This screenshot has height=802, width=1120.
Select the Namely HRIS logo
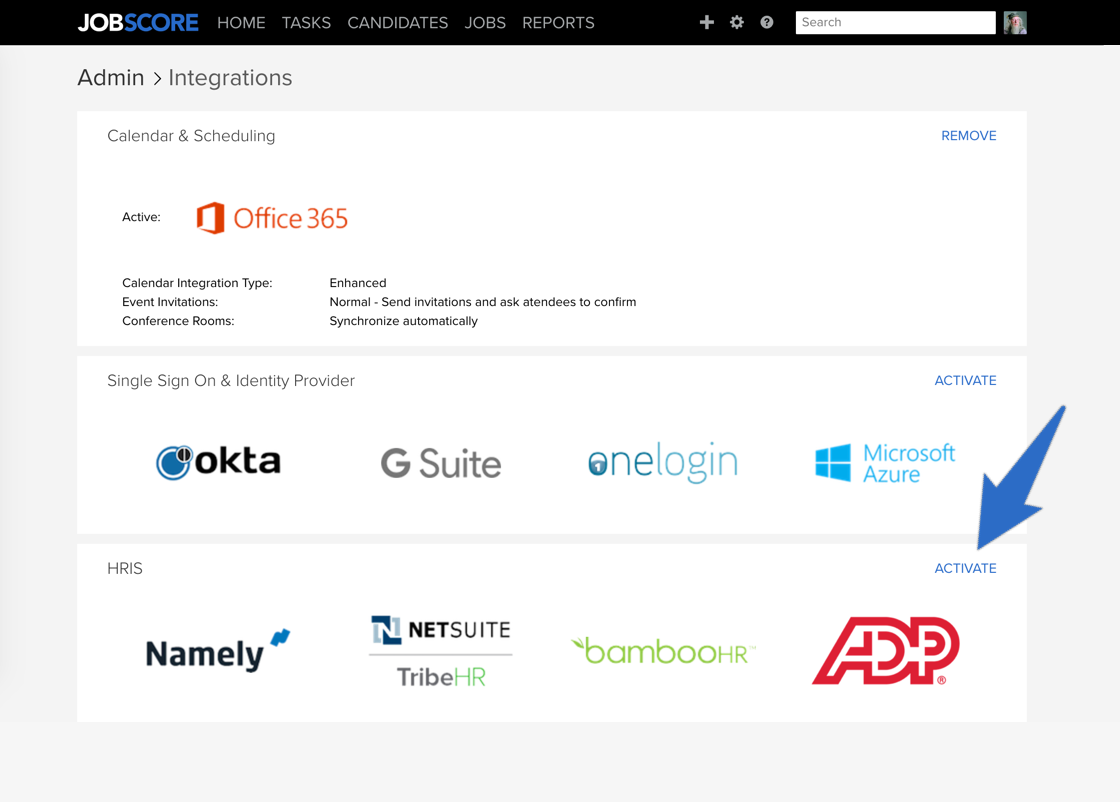click(x=218, y=651)
